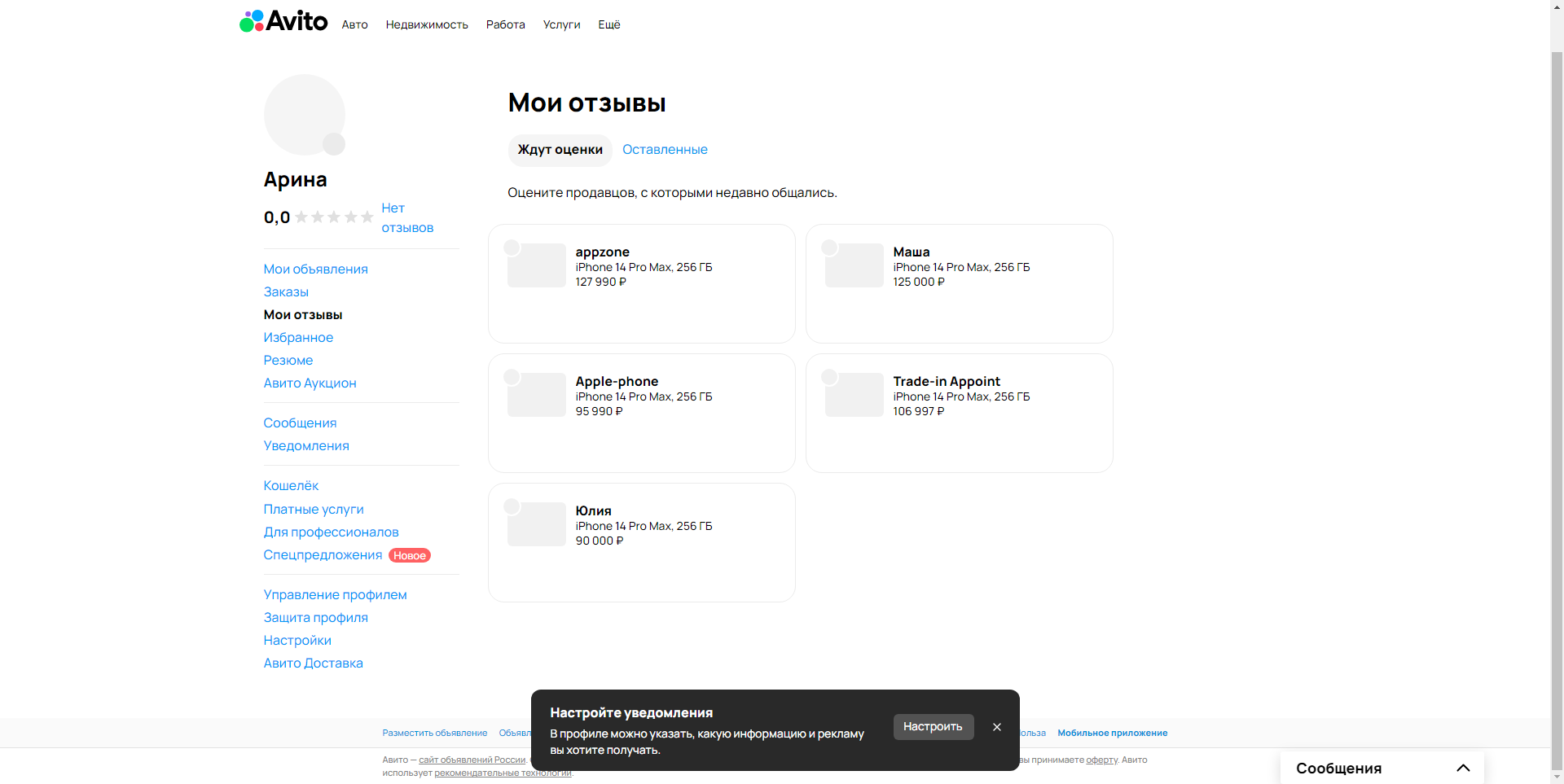This screenshot has height=784, width=1564.
Task: Click the appzone listing thumbnail
Action: (x=537, y=265)
